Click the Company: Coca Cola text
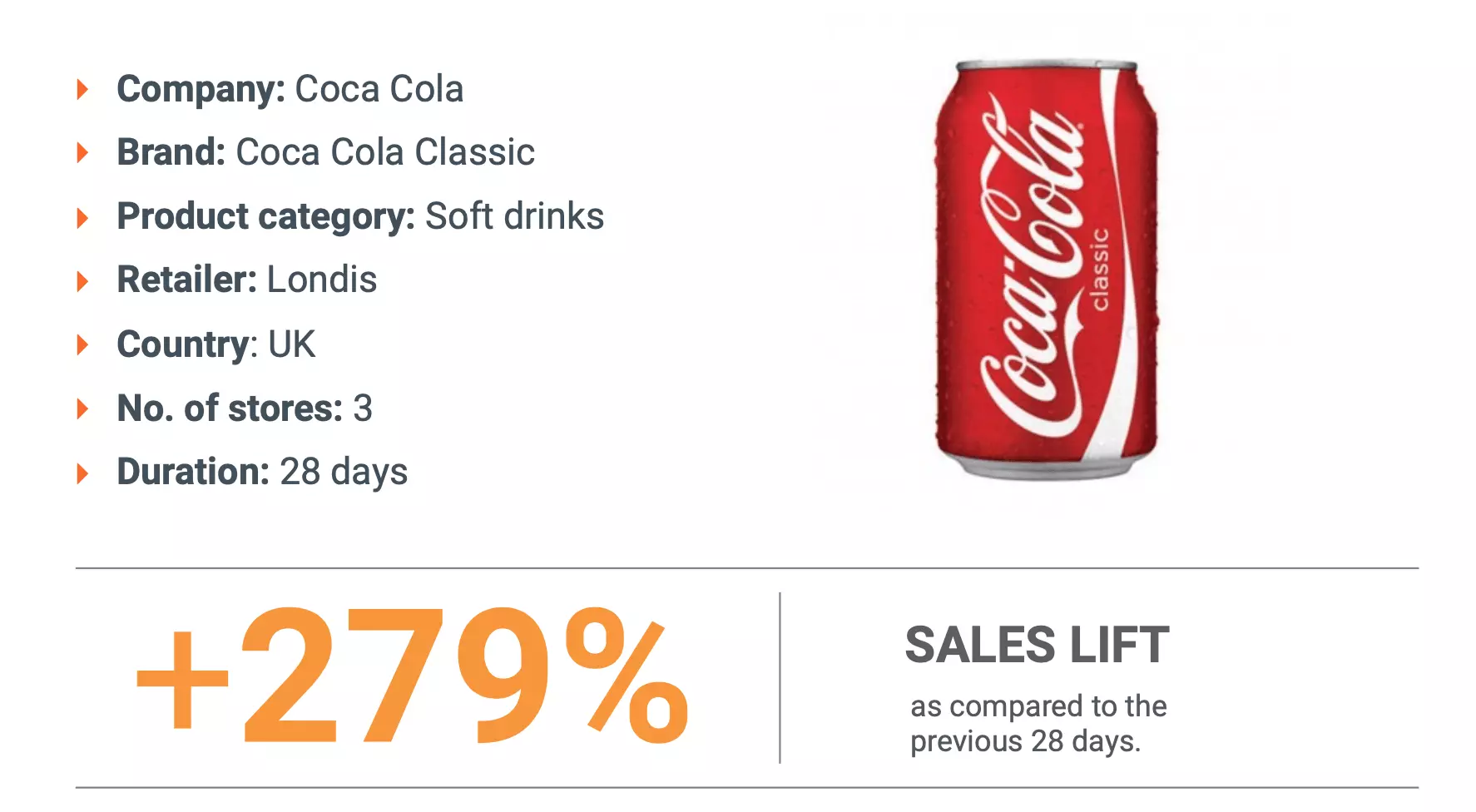The height and width of the screenshot is (812, 1476). (290, 89)
